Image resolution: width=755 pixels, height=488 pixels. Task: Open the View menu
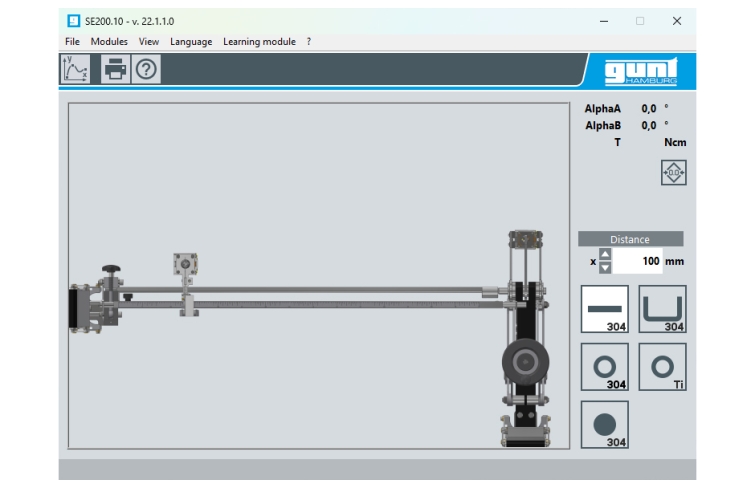point(149,41)
